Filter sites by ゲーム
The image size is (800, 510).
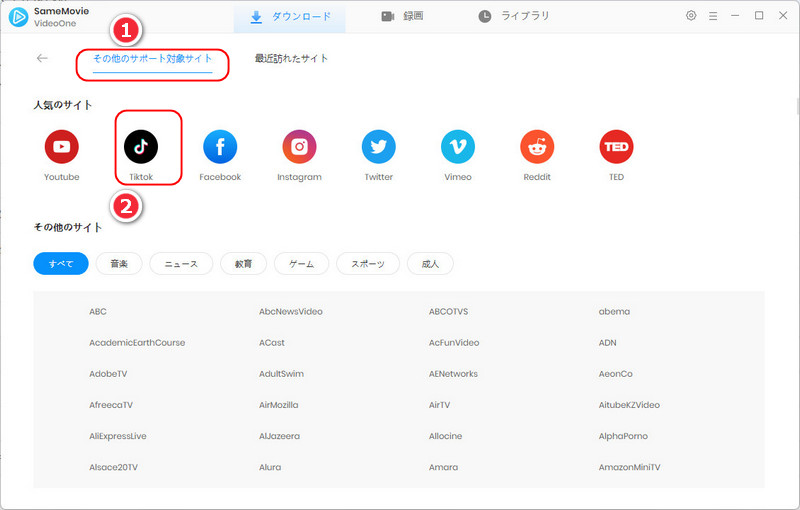click(x=302, y=264)
